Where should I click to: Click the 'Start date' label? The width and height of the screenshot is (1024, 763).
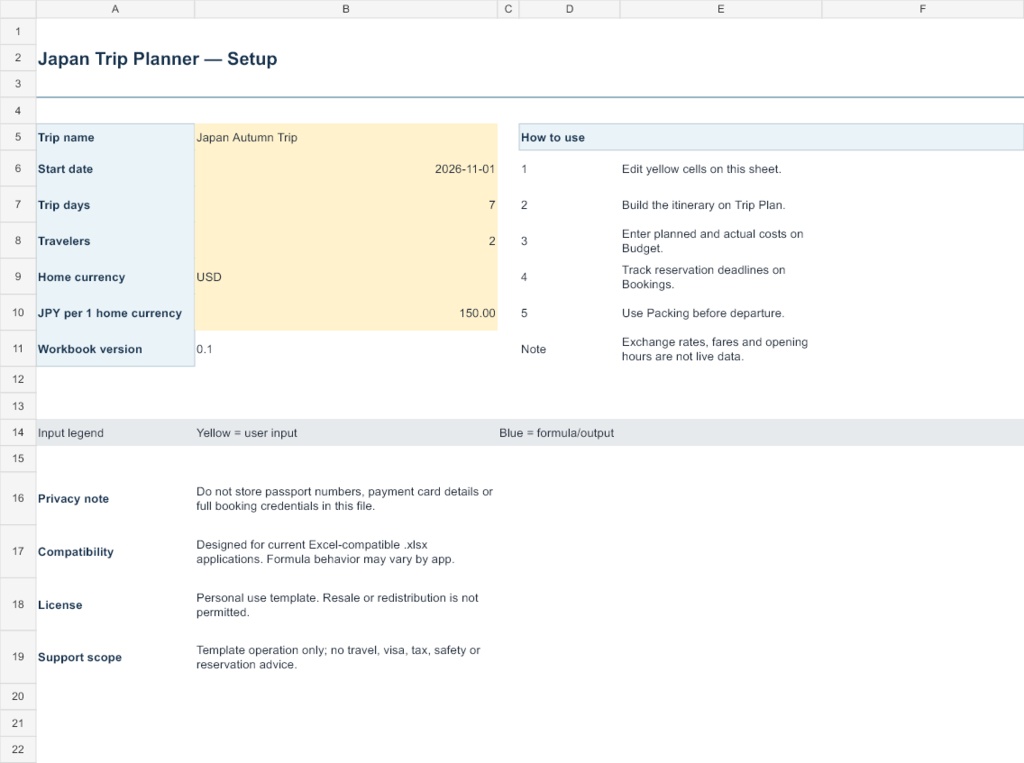(x=115, y=169)
